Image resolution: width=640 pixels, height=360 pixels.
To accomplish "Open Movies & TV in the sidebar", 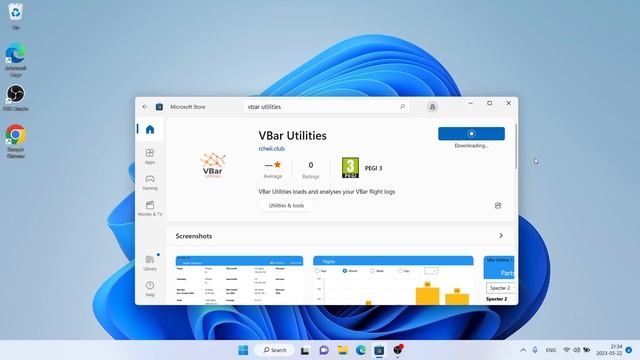I will tap(150, 208).
